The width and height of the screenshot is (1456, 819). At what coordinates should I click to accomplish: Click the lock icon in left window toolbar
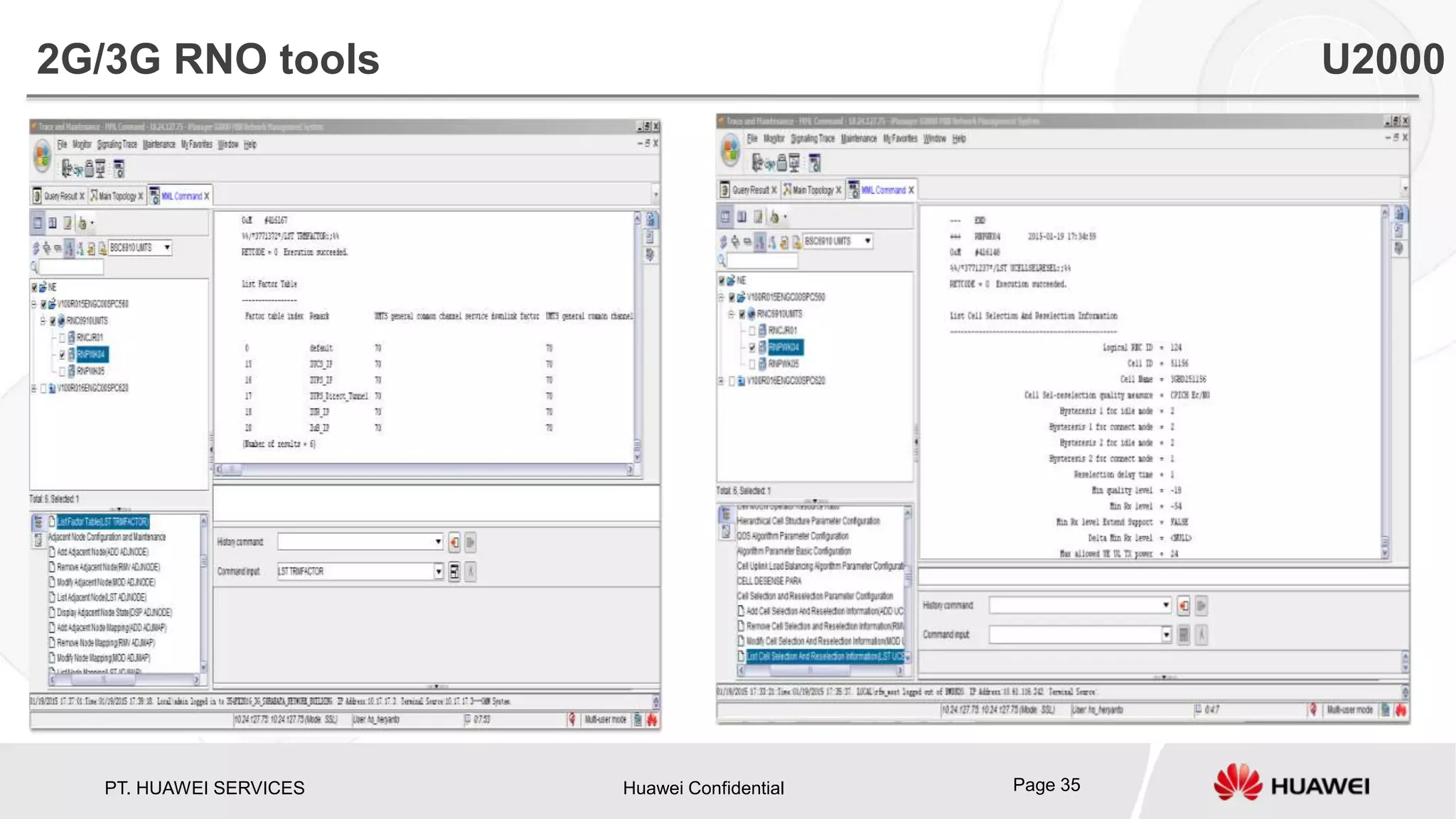[x=90, y=168]
